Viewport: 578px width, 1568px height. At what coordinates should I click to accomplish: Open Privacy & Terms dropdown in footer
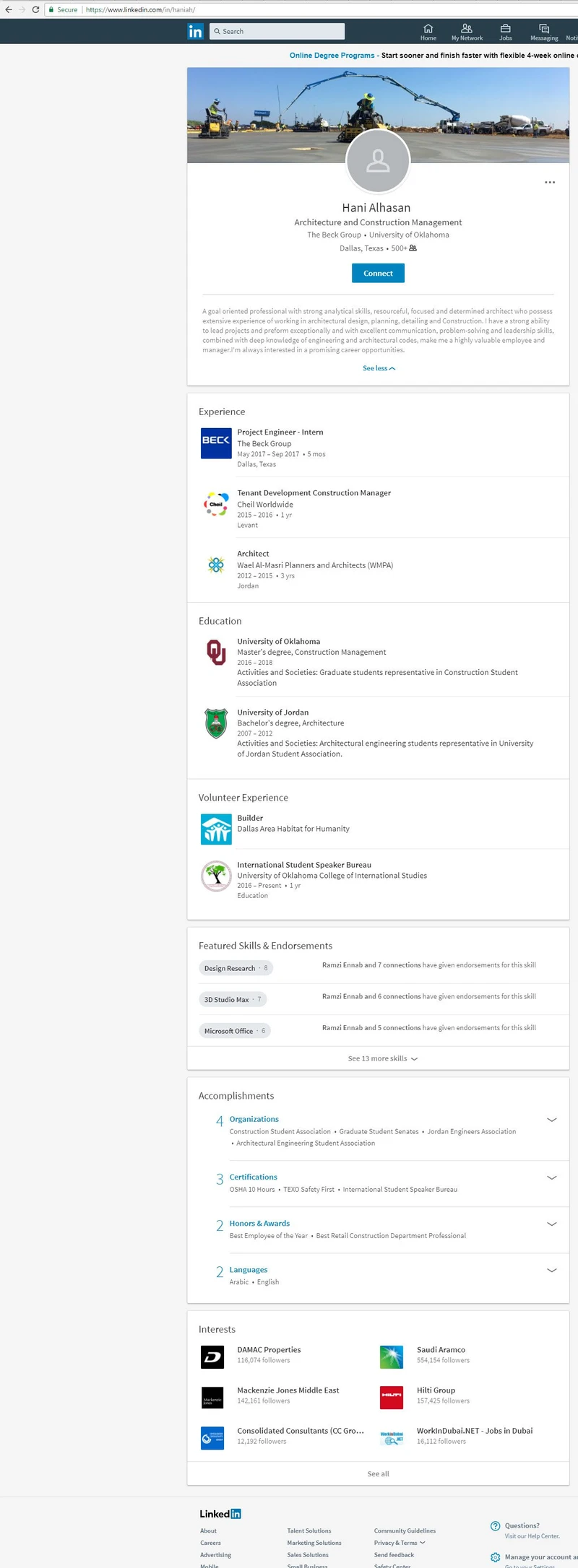pyautogui.click(x=398, y=1542)
